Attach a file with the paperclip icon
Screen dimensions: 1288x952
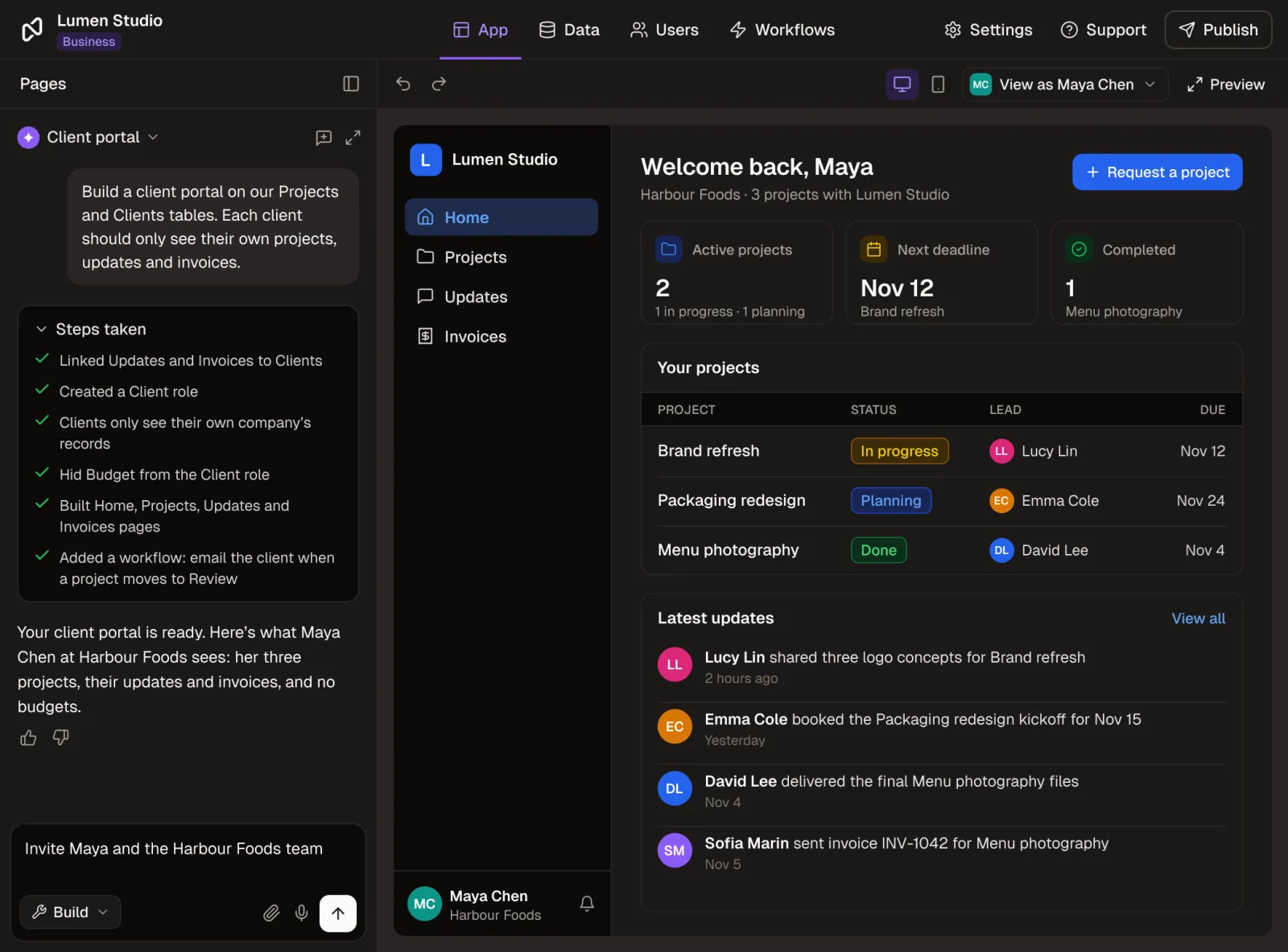click(x=271, y=913)
